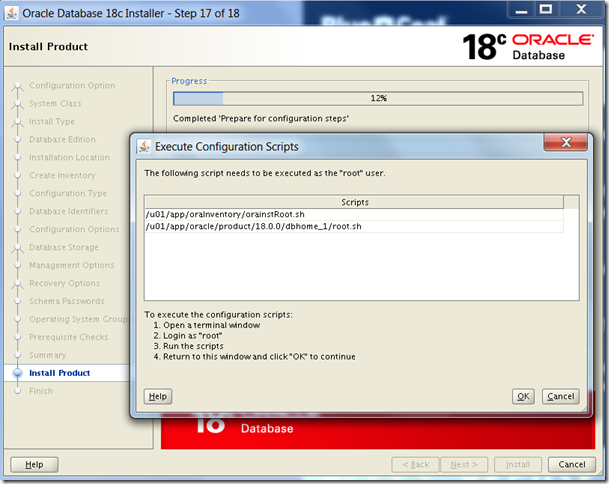Click the 'Login as "root"' instruction line
Image resolution: width=609 pixels, height=484 pixels.
(188, 336)
